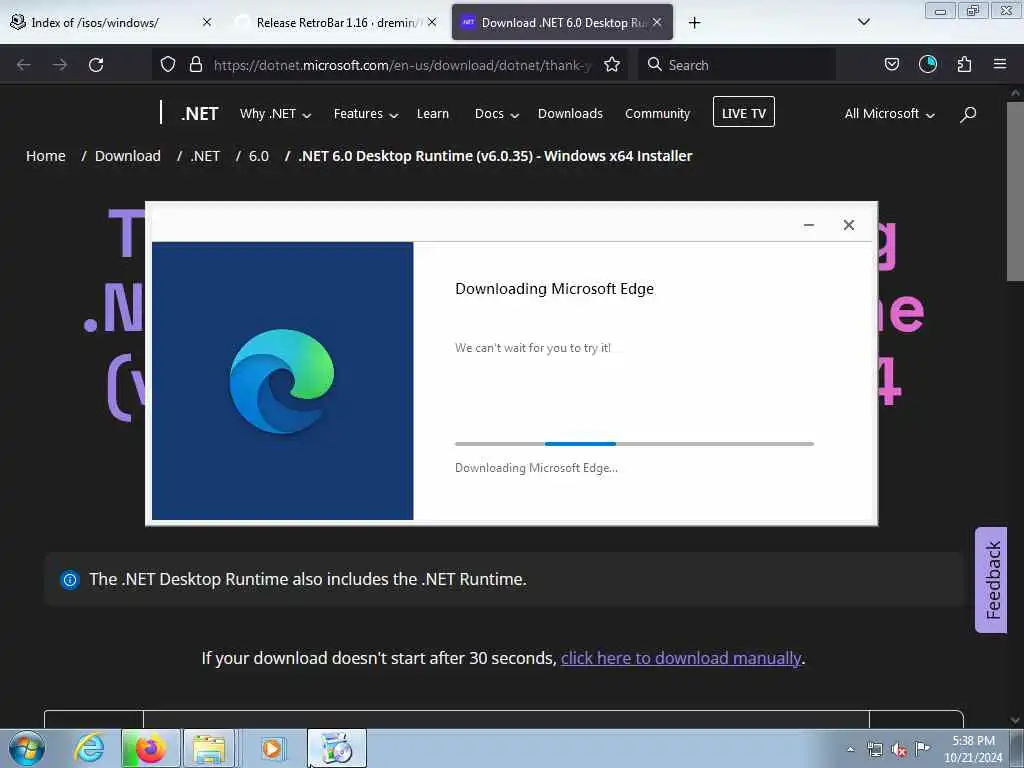The image size is (1024, 768).
Task: Click the LIVE TV button
Action: tap(743, 112)
